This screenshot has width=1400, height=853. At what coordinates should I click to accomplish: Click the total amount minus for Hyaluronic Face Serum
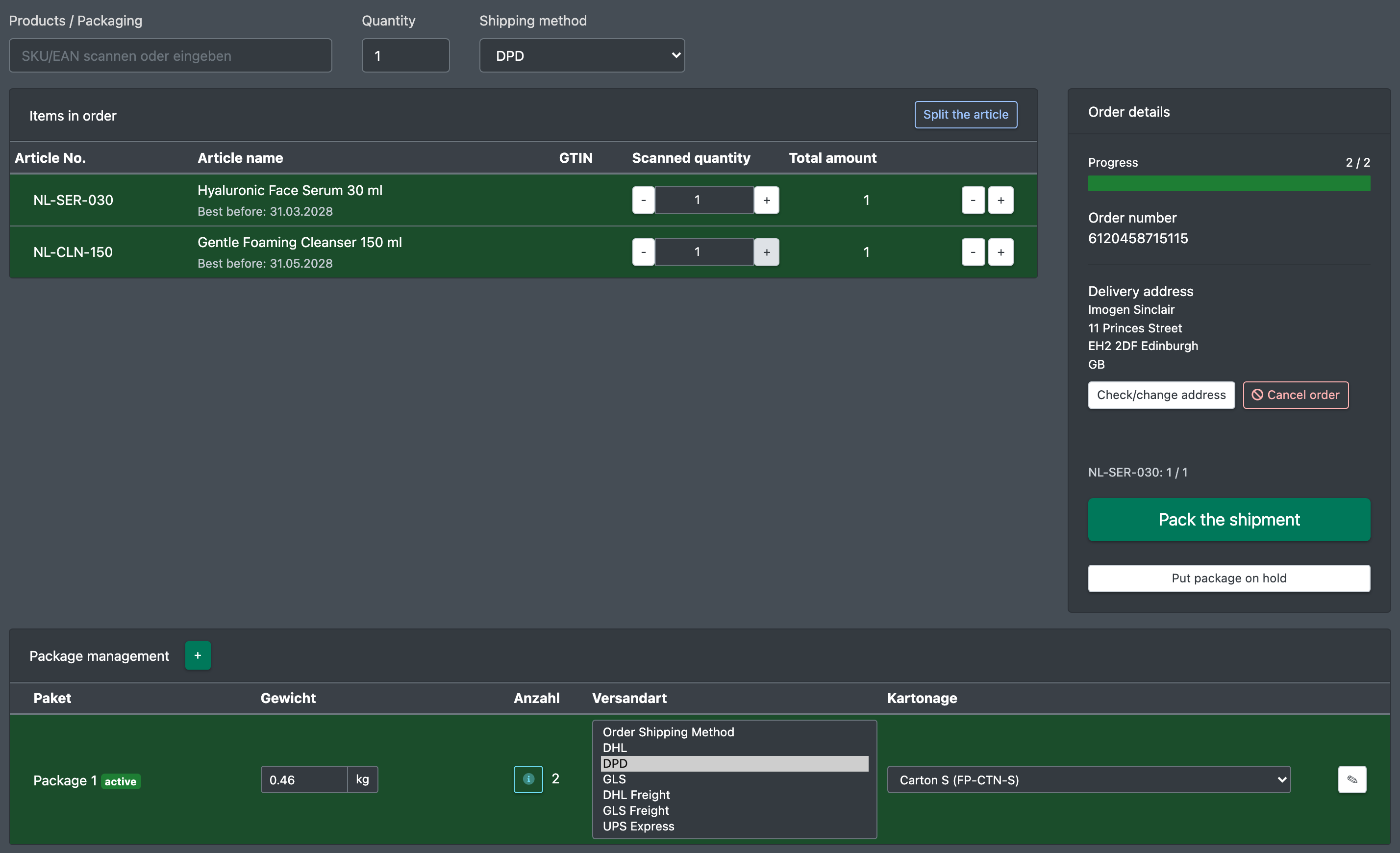tap(973, 200)
